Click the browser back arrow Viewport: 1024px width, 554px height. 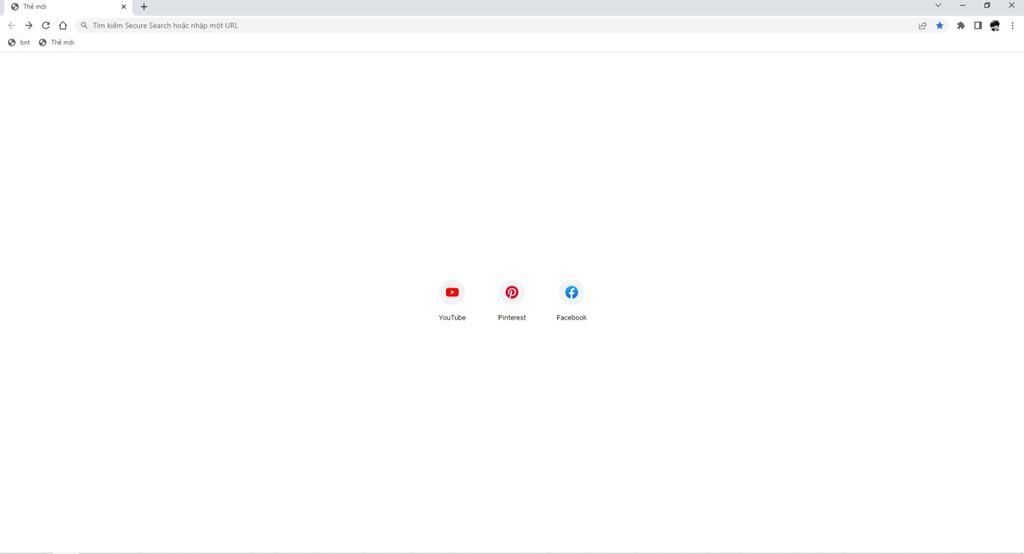coord(11,25)
